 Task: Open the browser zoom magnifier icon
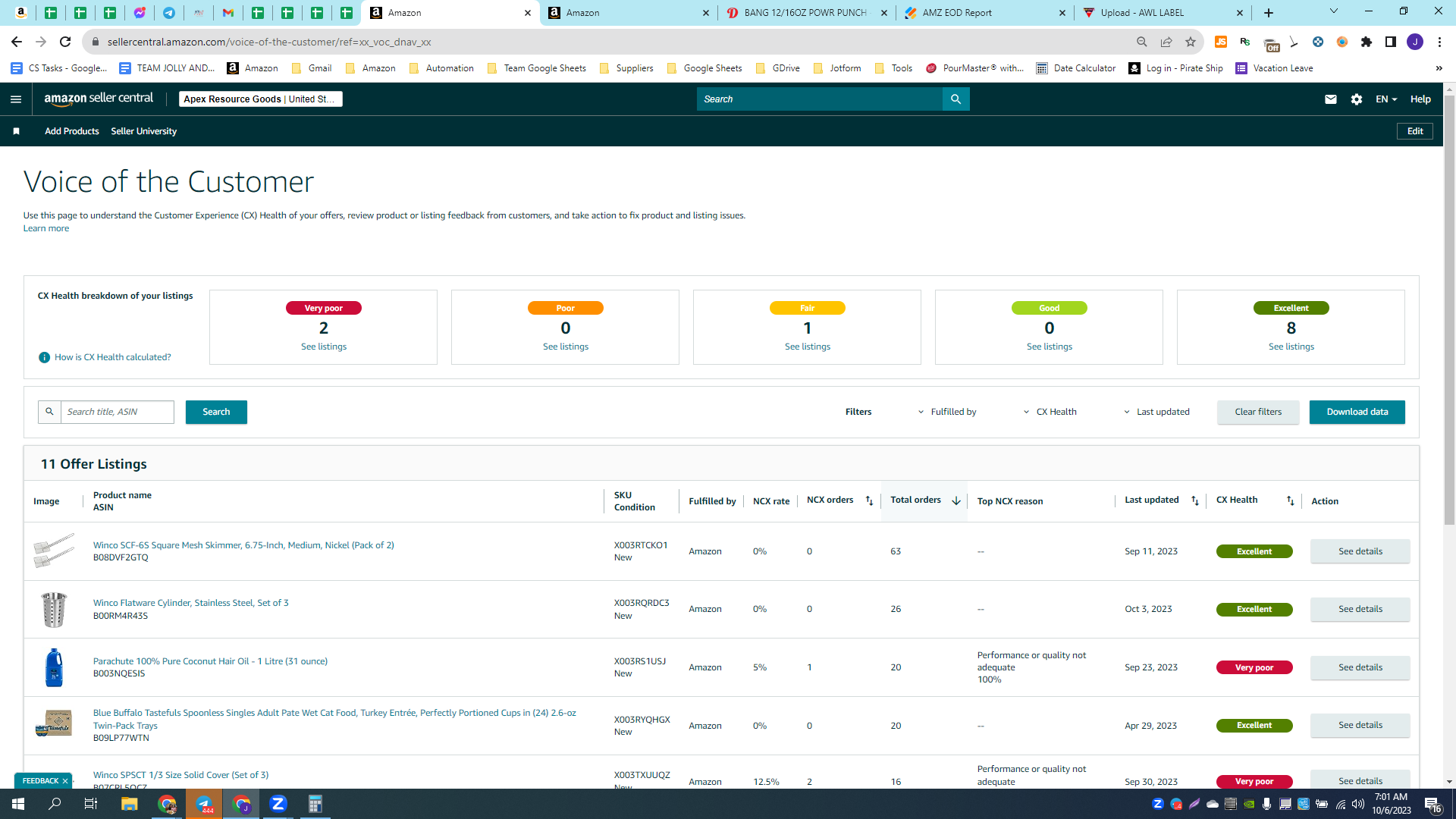click(1142, 42)
